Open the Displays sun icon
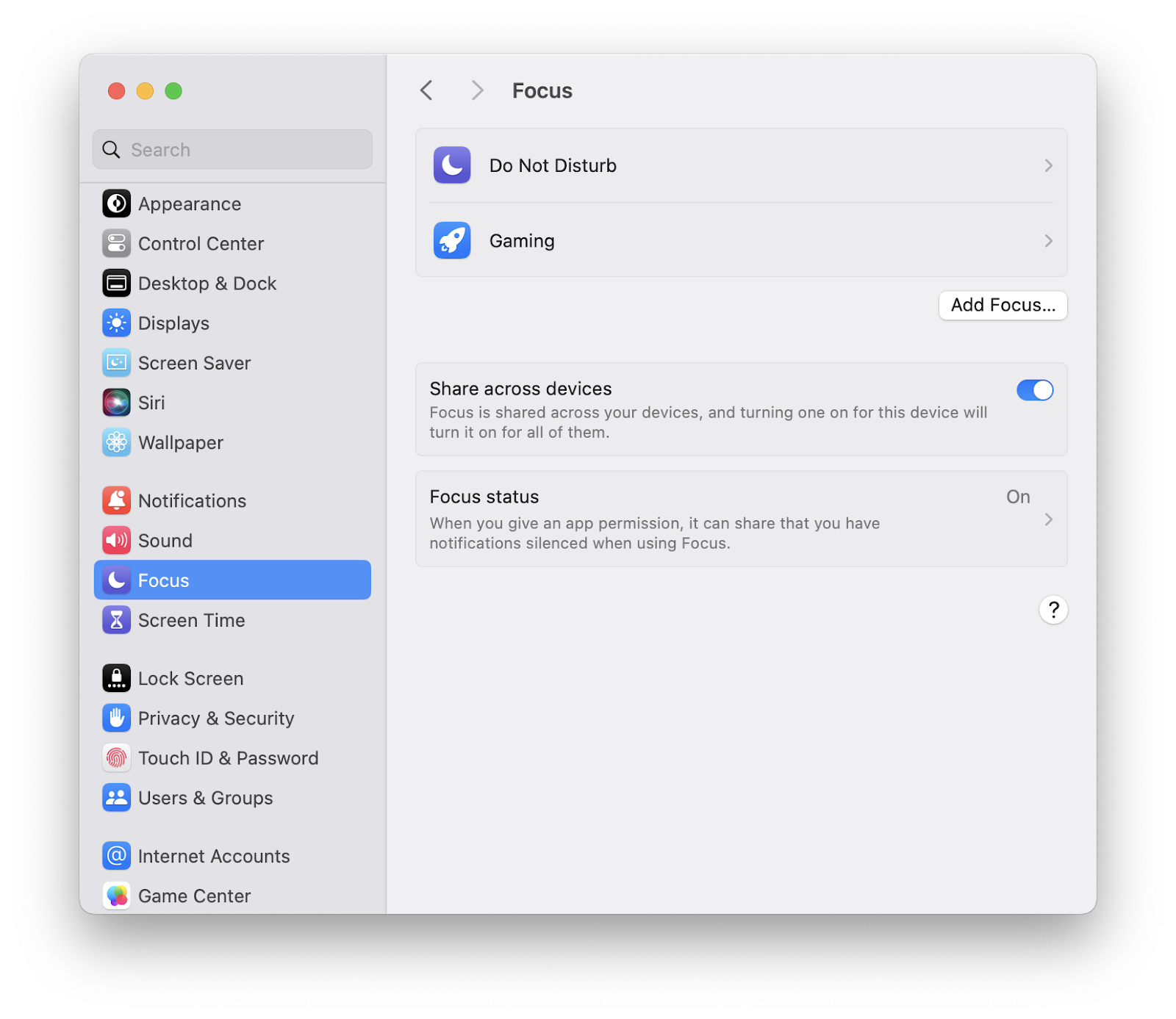The image size is (1176, 1019). [x=116, y=323]
